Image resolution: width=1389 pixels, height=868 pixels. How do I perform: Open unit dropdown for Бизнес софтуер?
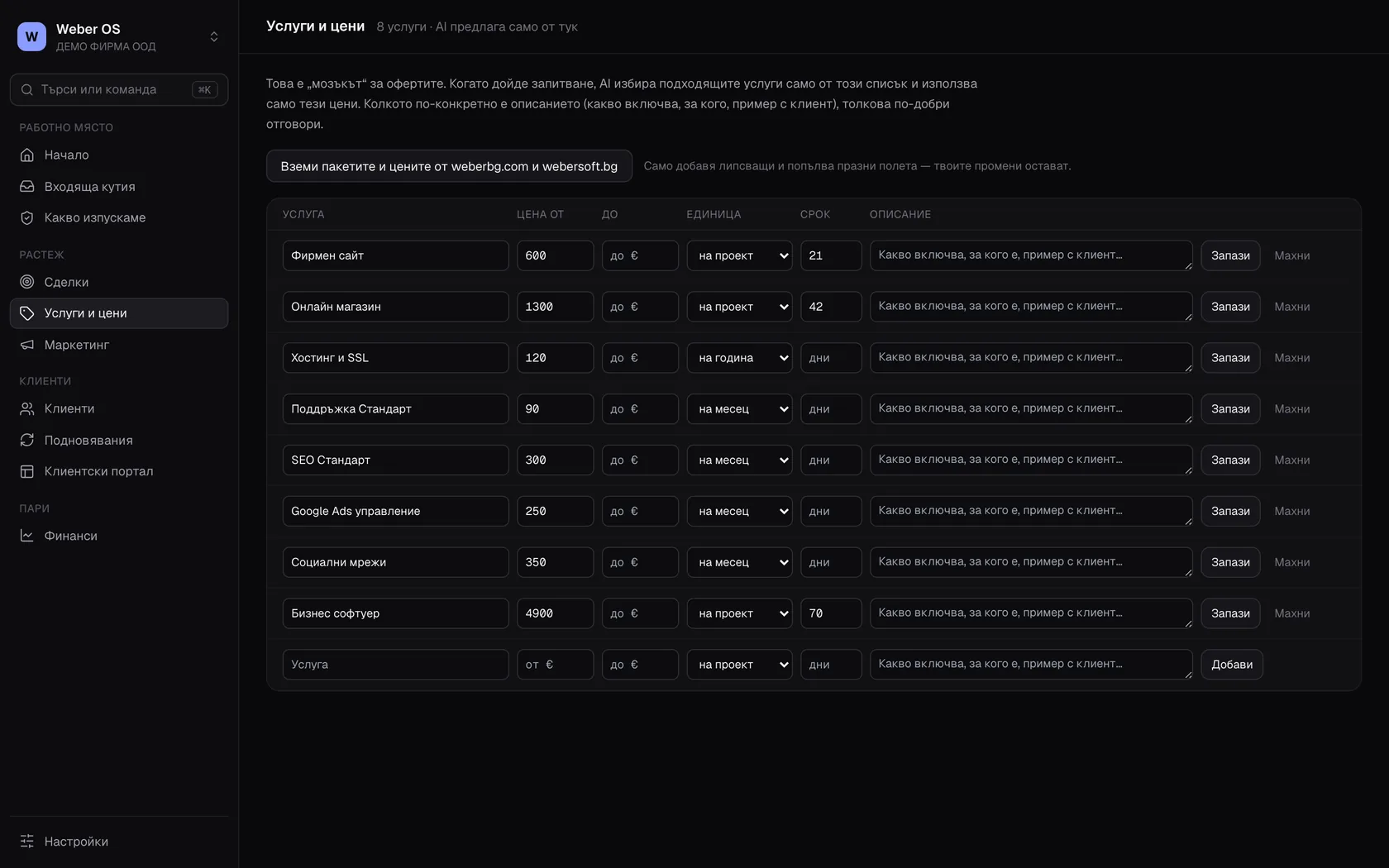(x=739, y=613)
